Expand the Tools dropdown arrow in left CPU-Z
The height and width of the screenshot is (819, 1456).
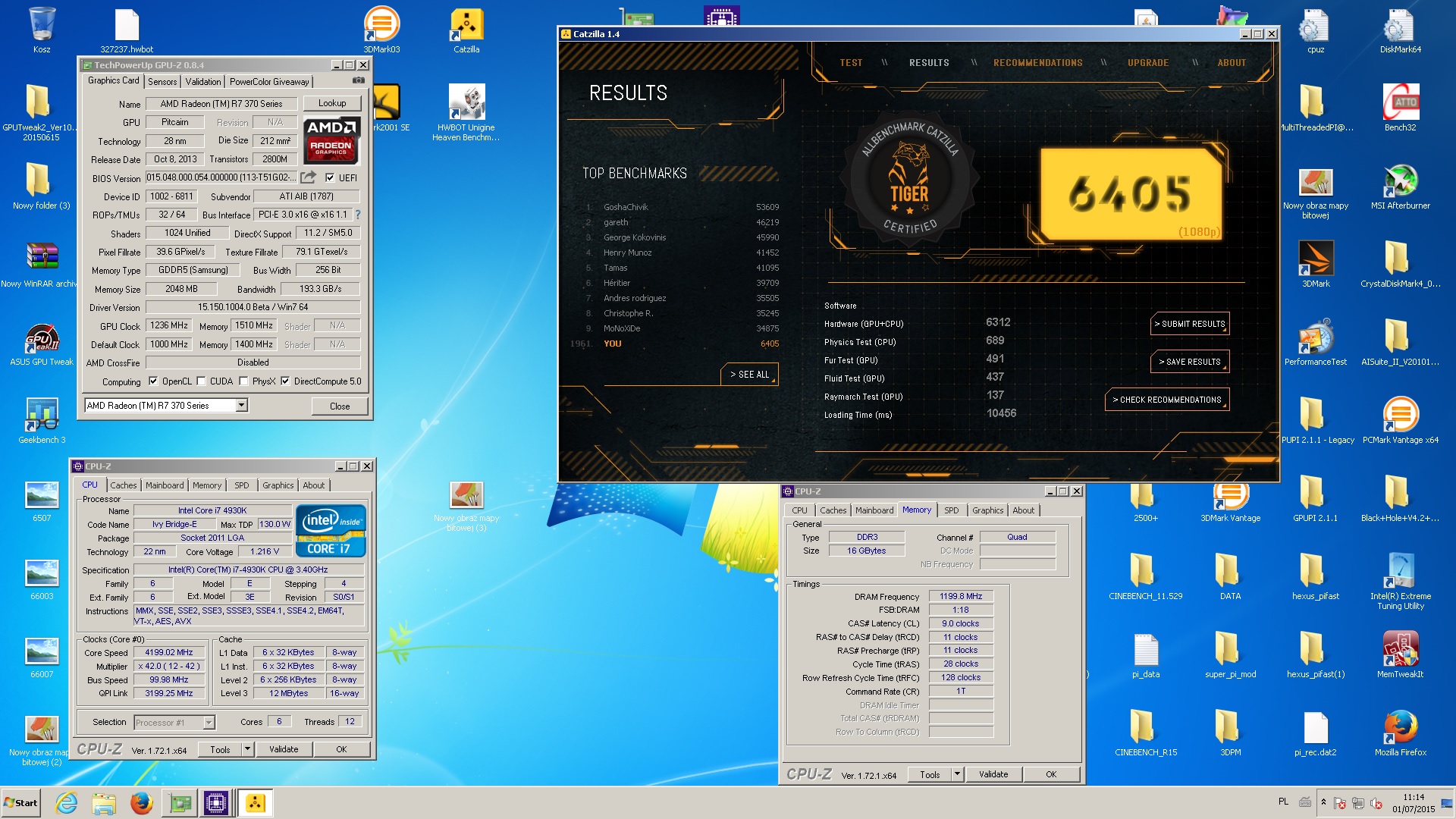click(247, 749)
